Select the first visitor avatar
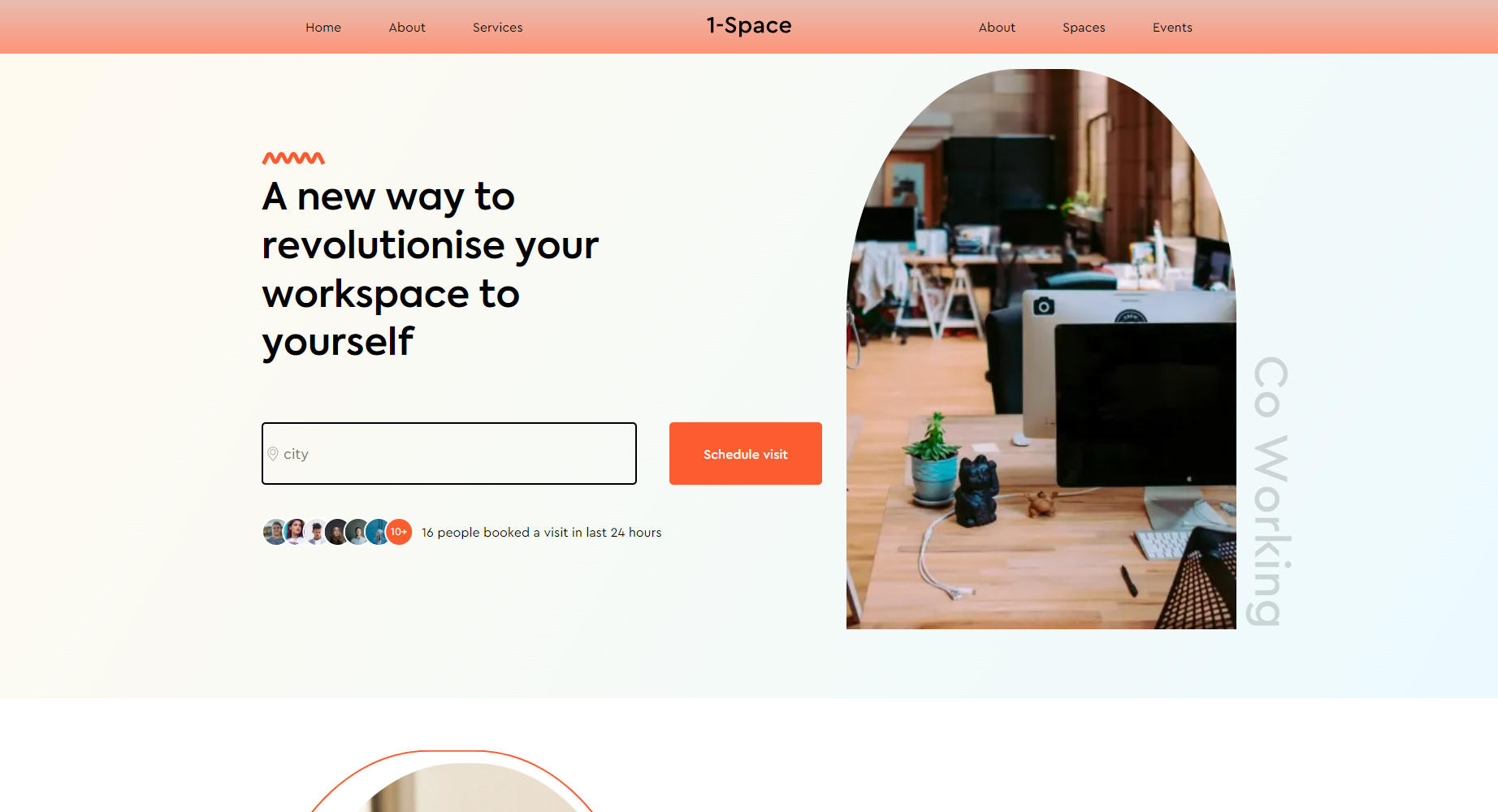Image resolution: width=1498 pixels, height=812 pixels. click(275, 532)
